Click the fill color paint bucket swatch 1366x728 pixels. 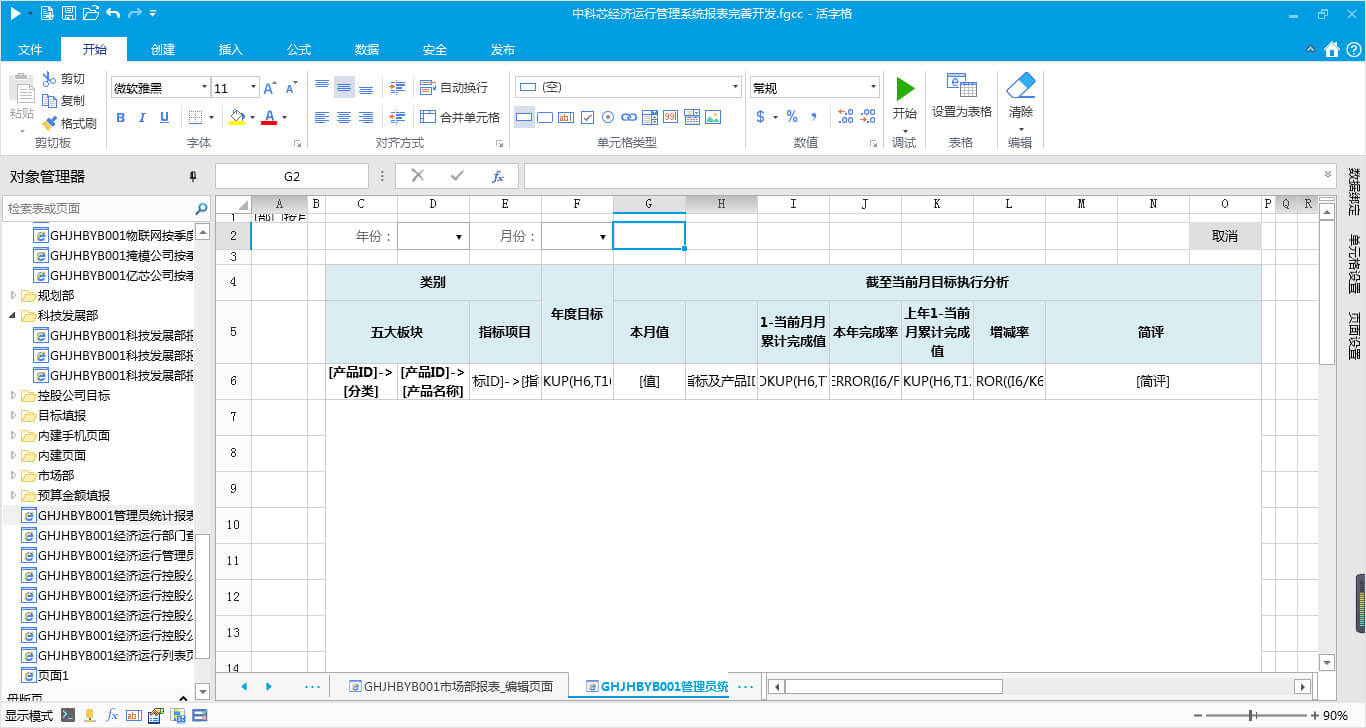[x=237, y=118]
